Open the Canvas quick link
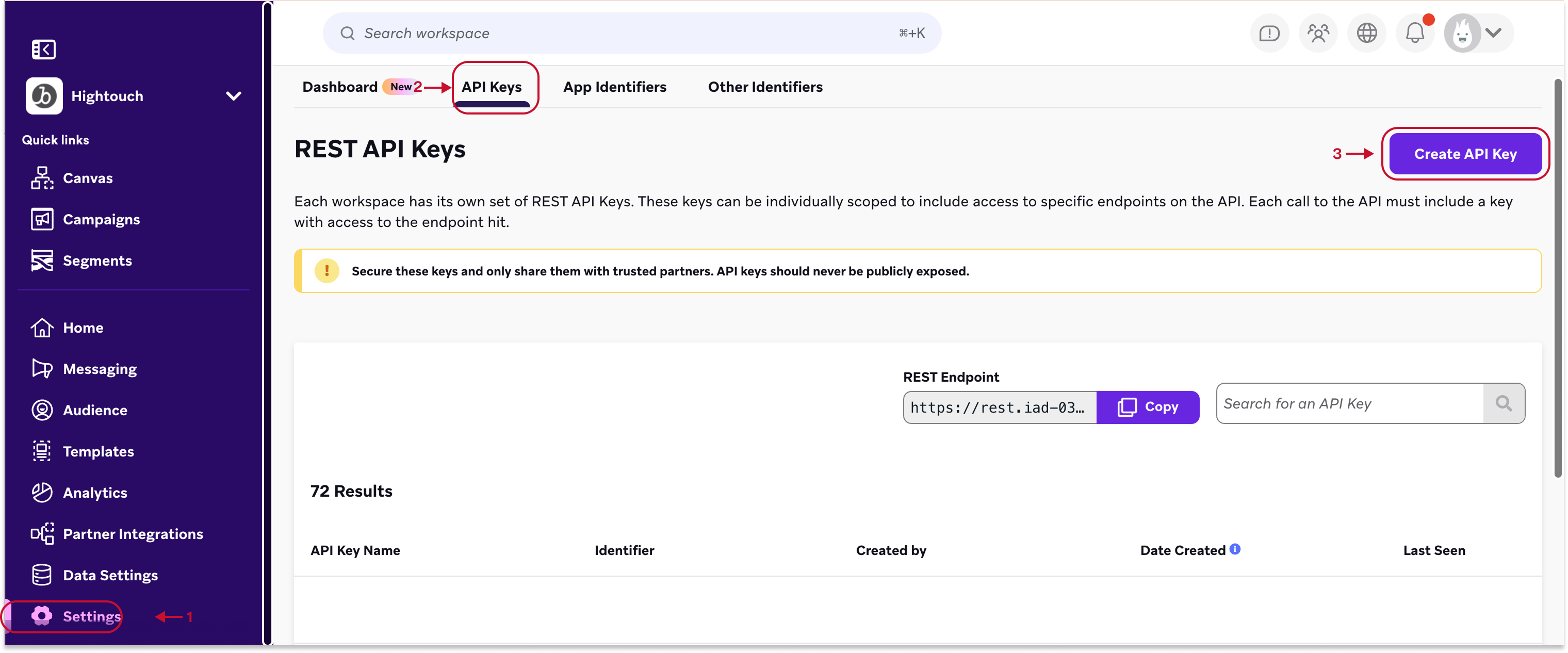This screenshot has width=1568, height=653. coord(88,178)
